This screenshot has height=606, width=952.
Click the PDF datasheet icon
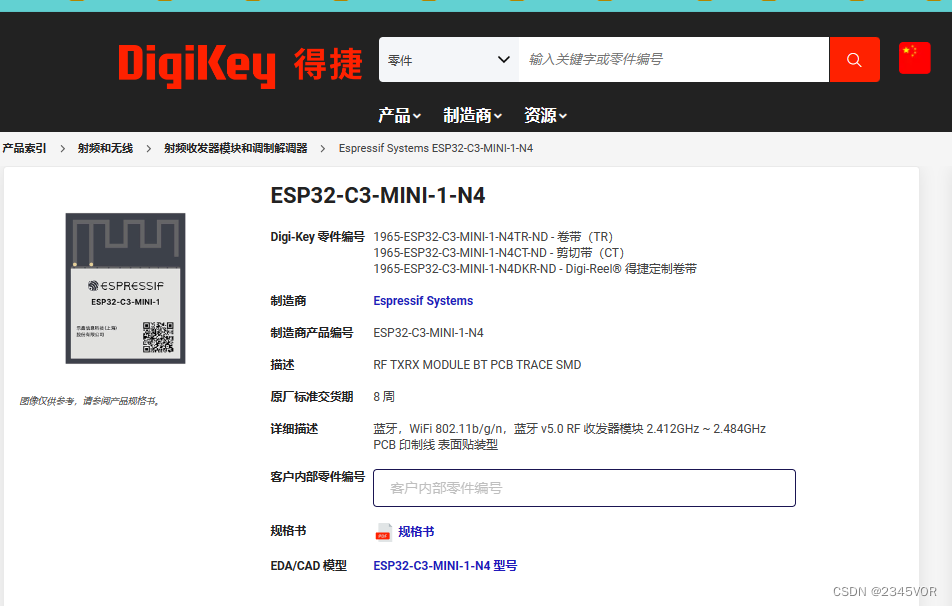pyautogui.click(x=383, y=532)
